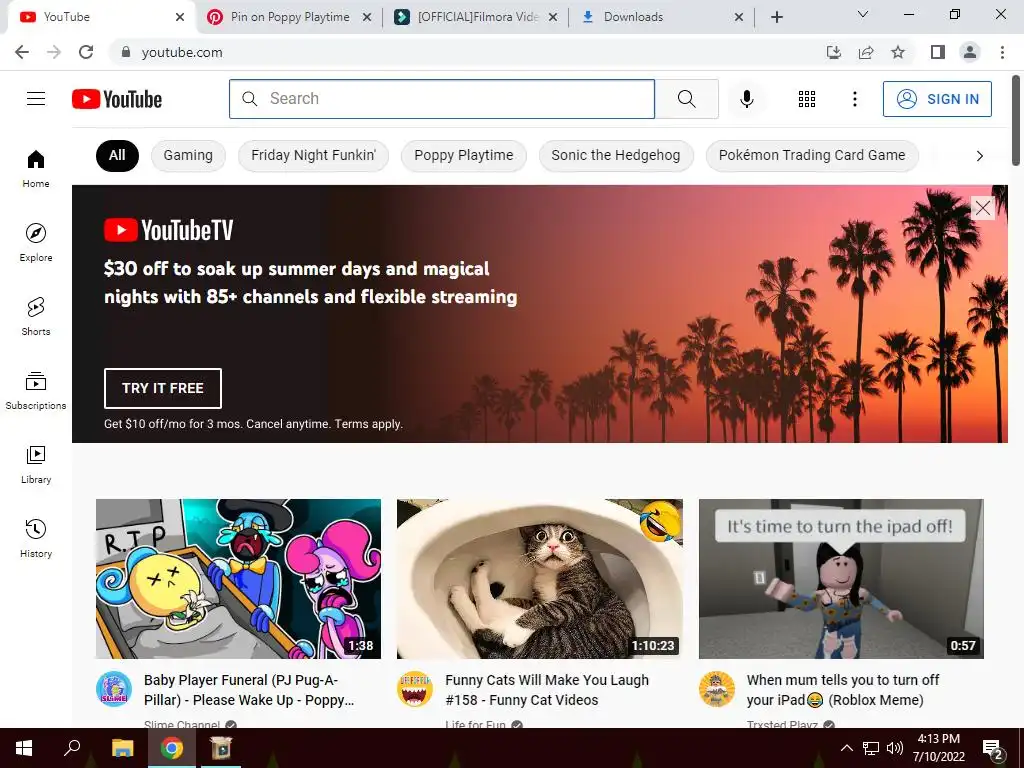1024x768 pixels.
Task: Click Chrome icon in taskbar
Action: coord(172,748)
